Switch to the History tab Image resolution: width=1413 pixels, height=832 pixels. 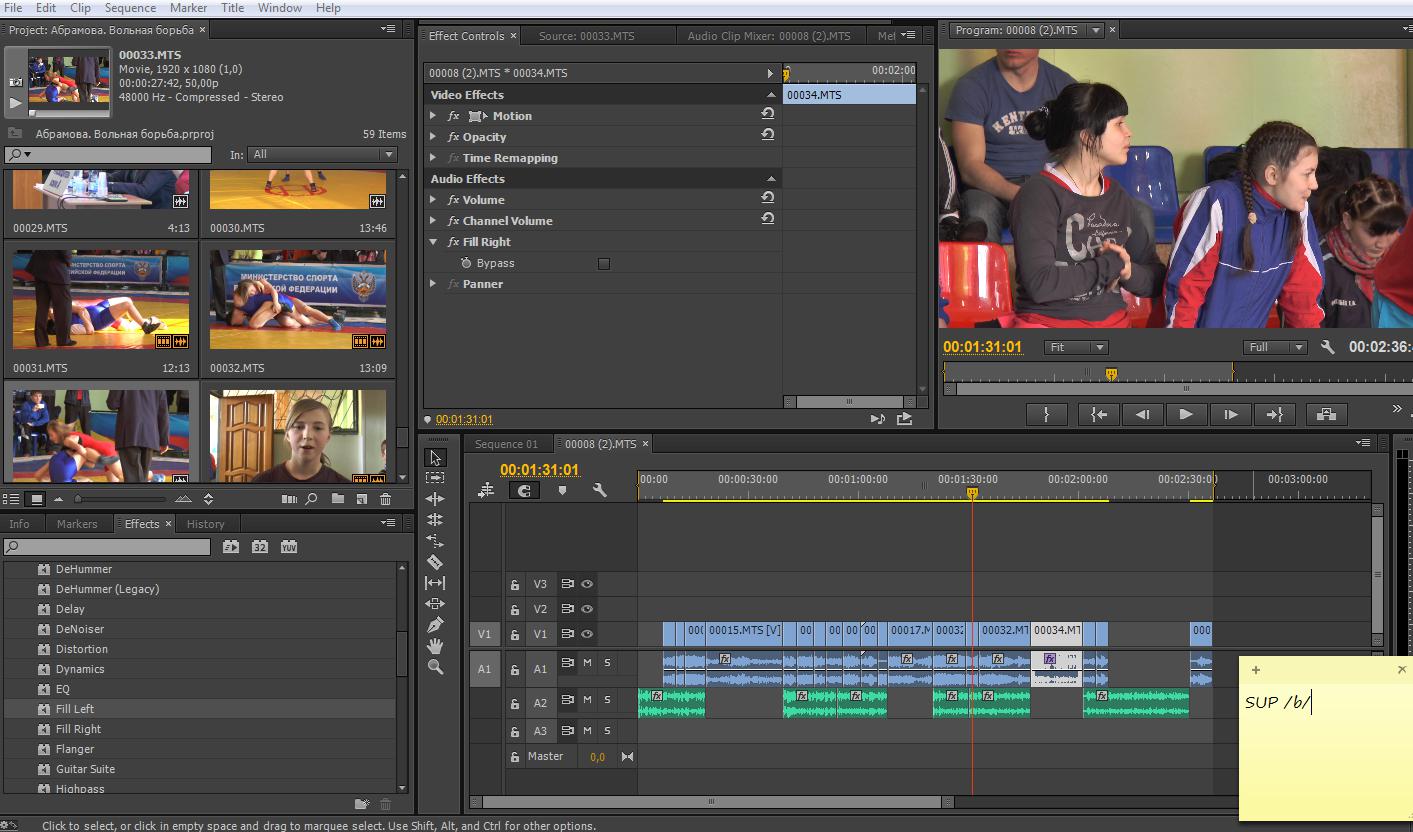tap(206, 524)
